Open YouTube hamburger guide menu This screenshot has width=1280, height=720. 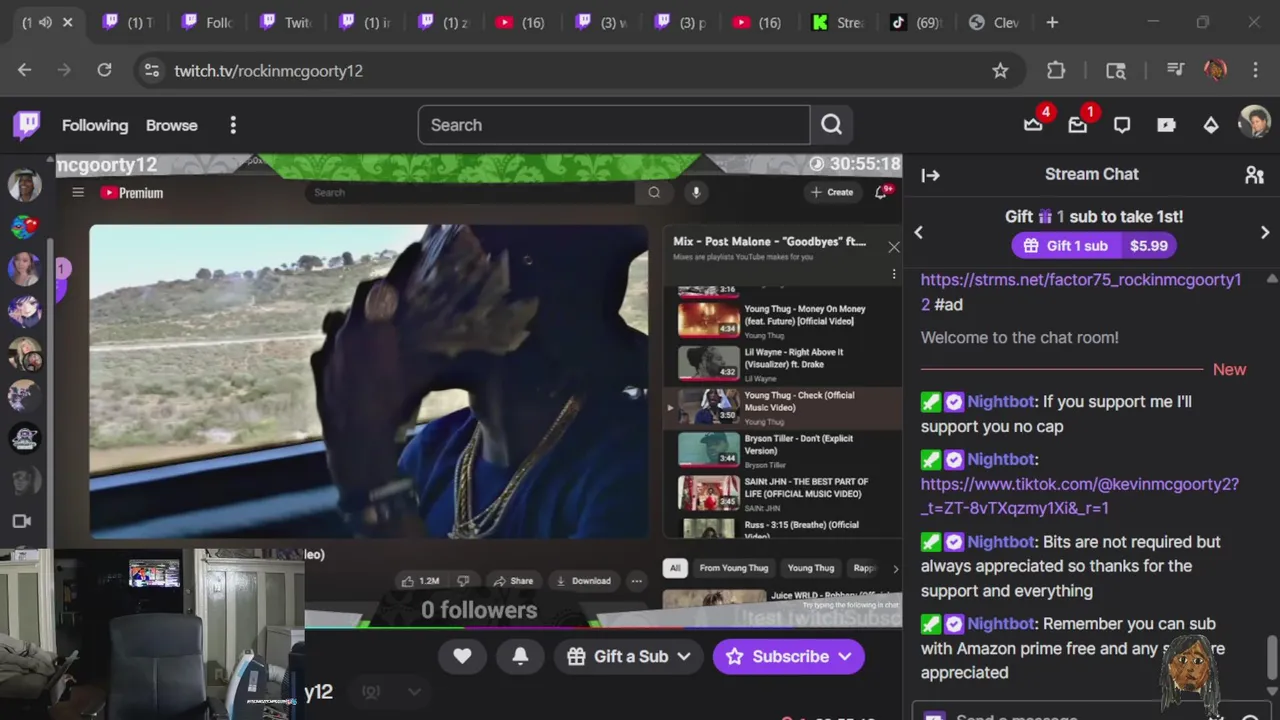pos(78,193)
